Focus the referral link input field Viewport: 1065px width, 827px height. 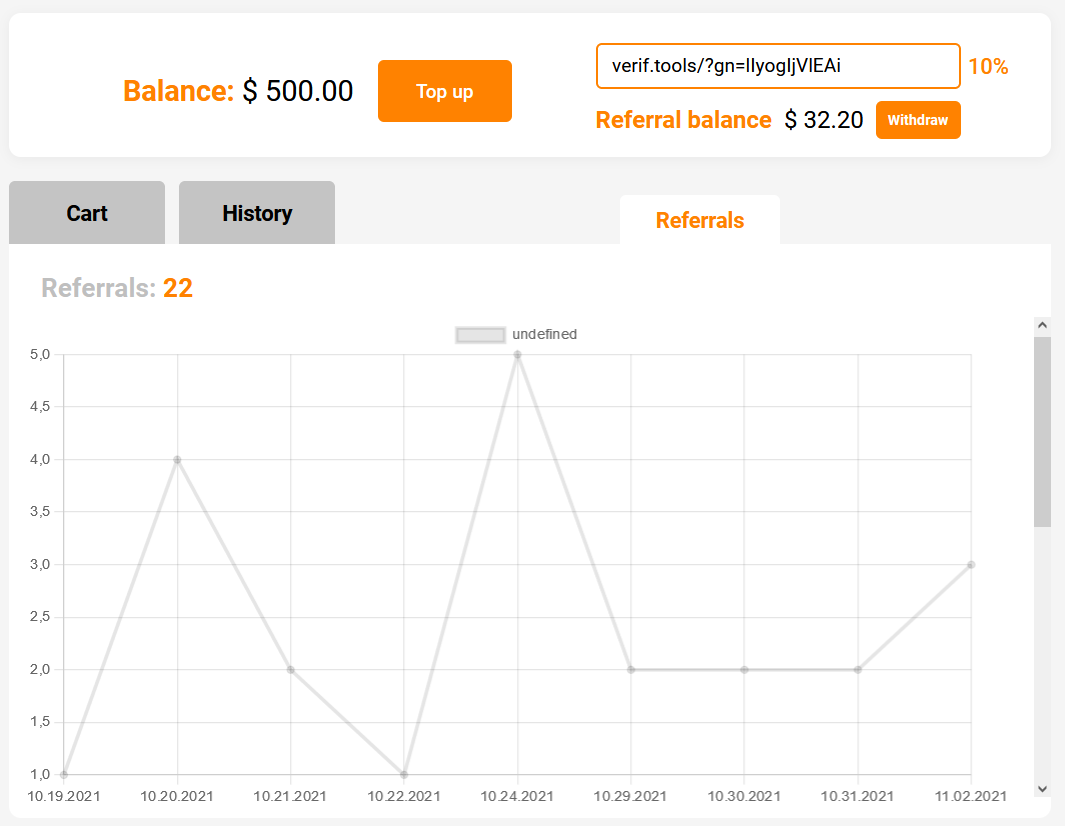[778, 66]
